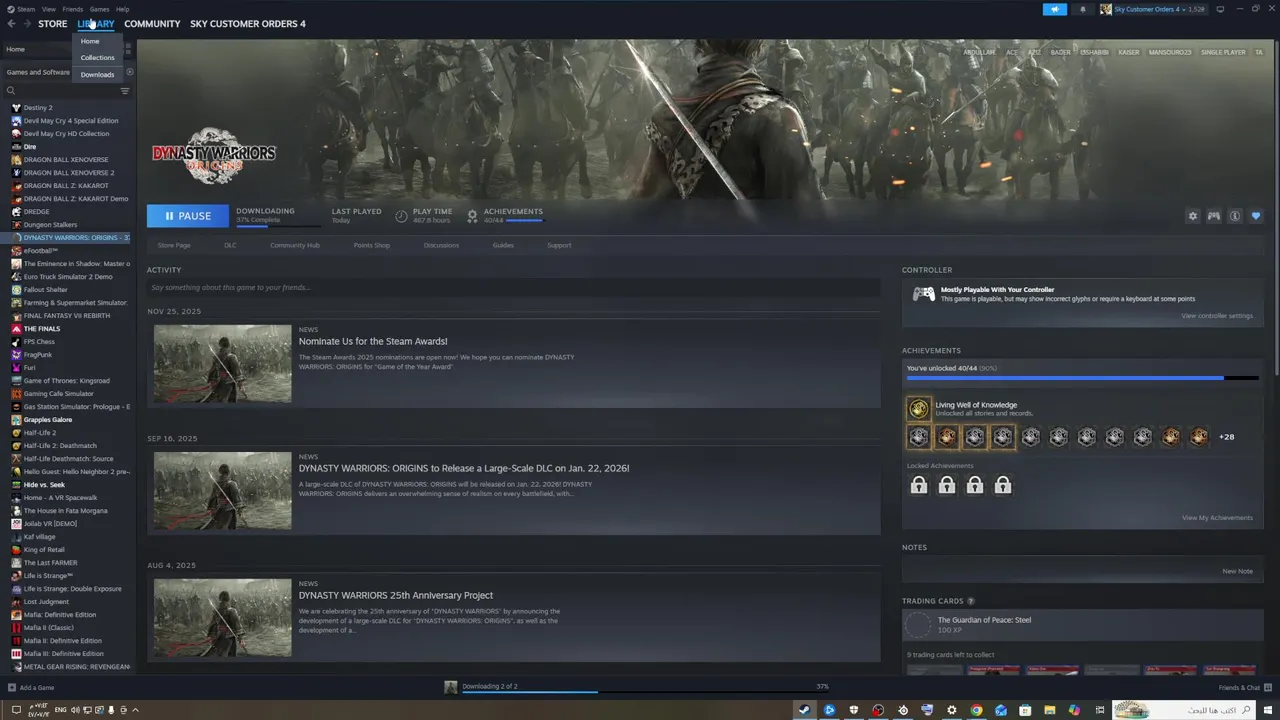Open the Friends menu
This screenshot has width=1280, height=720.
(73, 9)
